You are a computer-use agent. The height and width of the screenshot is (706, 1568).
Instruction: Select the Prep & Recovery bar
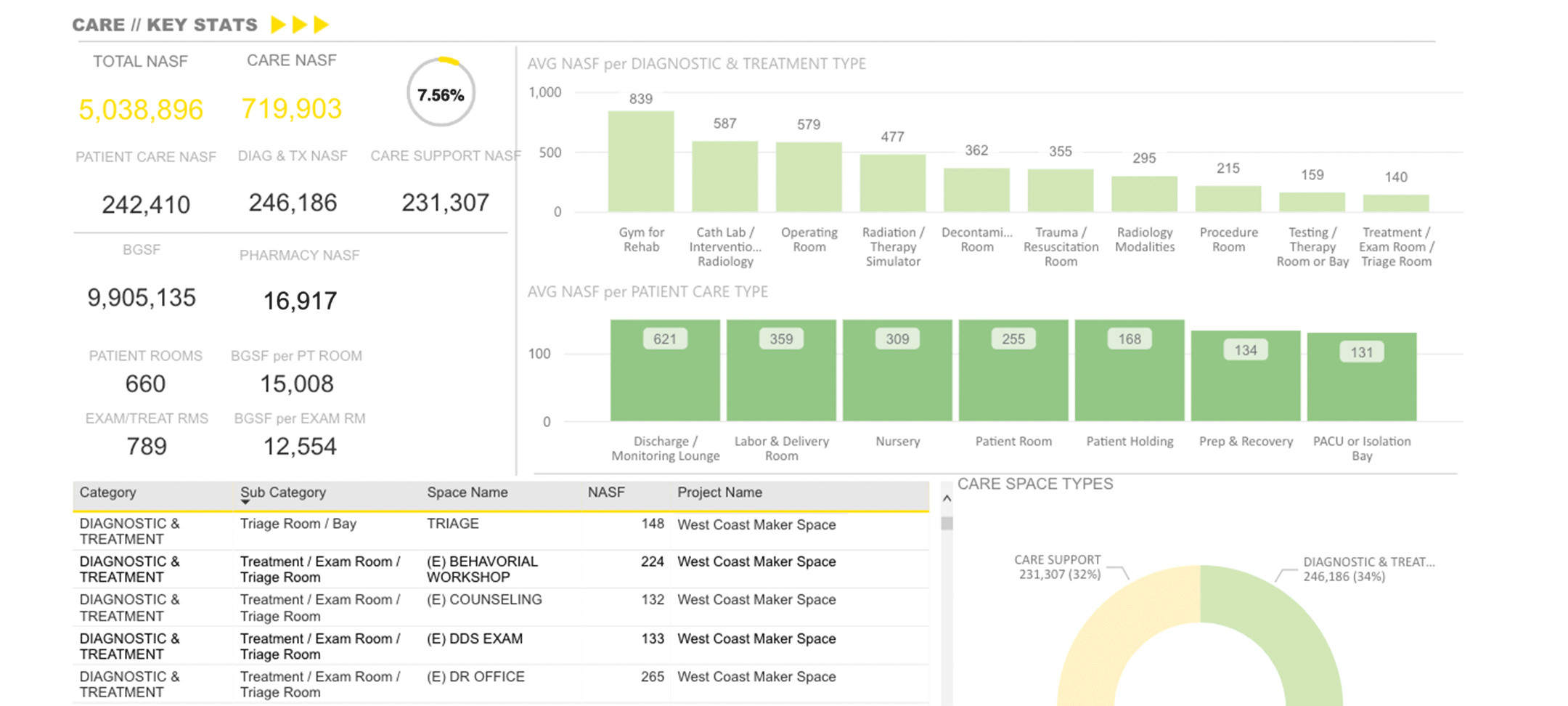point(1246,376)
